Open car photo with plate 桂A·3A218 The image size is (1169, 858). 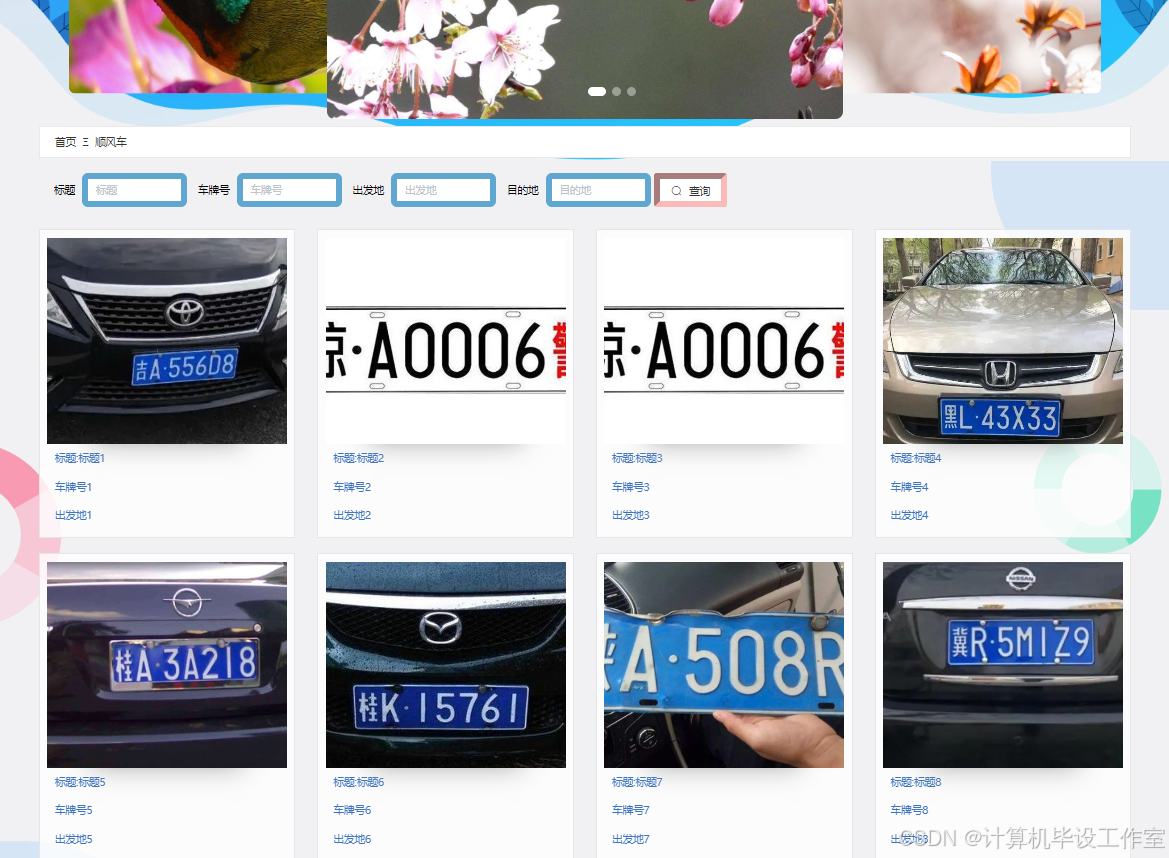pos(167,665)
